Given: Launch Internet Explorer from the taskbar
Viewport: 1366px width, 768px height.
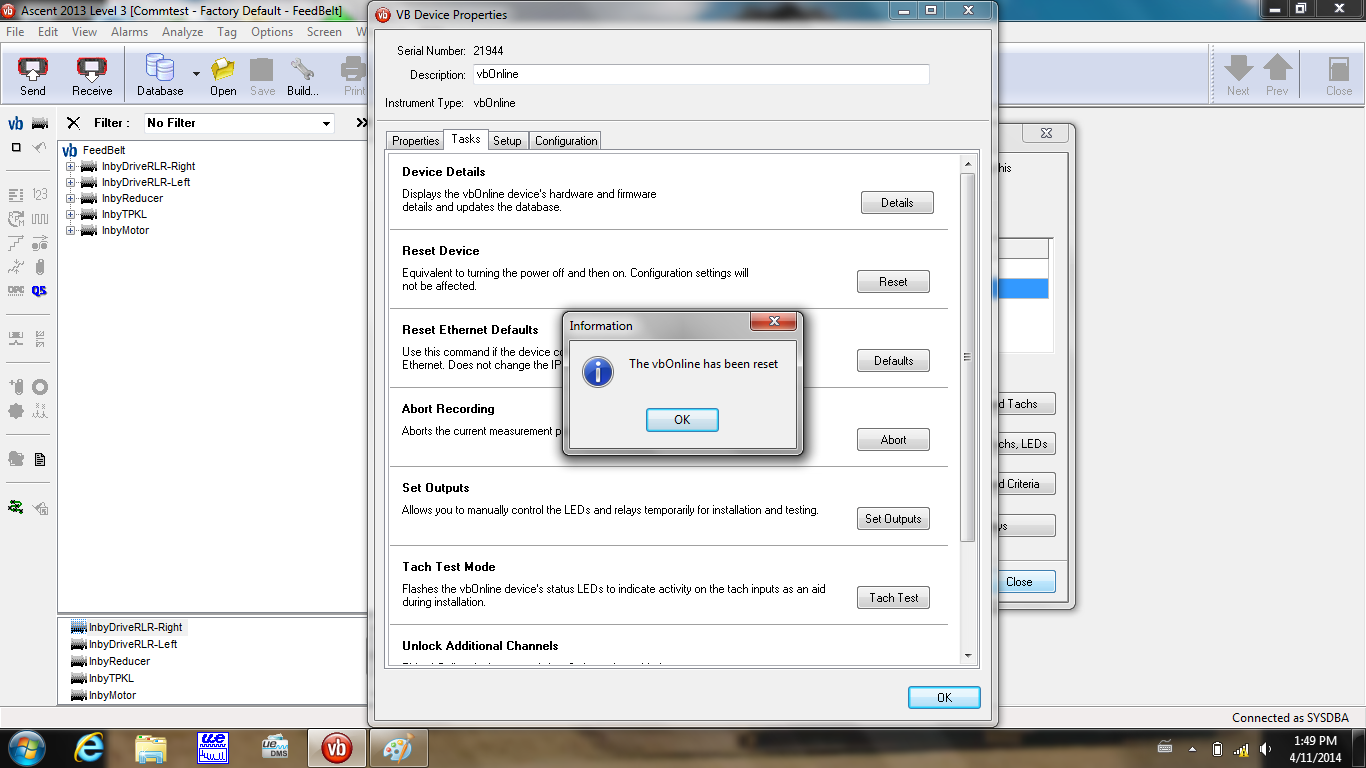Looking at the screenshot, I should pyautogui.click(x=88, y=747).
